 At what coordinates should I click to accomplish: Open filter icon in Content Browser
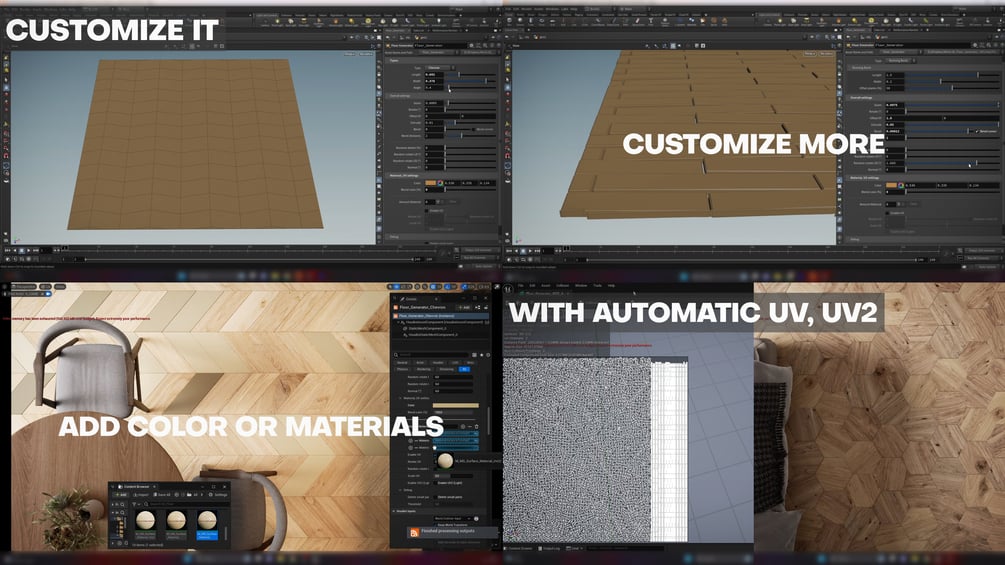[x=135, y=504]
